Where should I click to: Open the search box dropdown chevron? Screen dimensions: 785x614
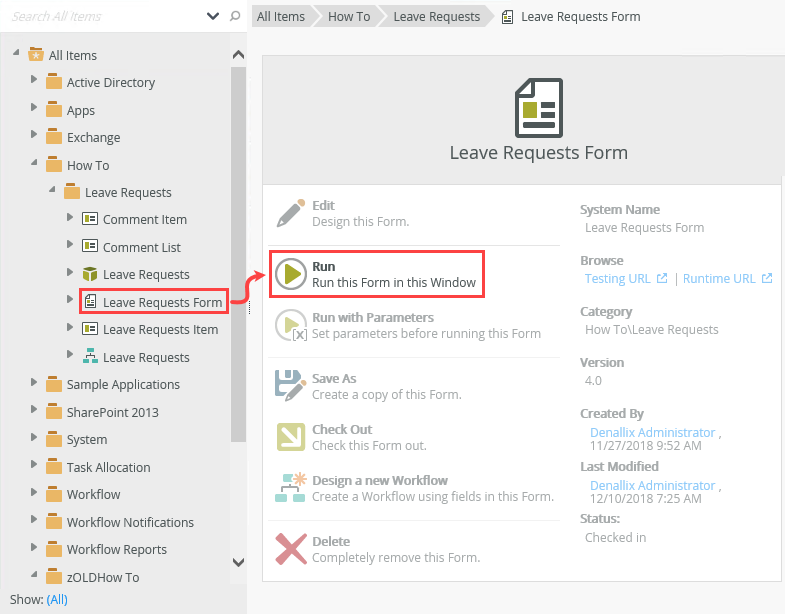click(213, 16)
